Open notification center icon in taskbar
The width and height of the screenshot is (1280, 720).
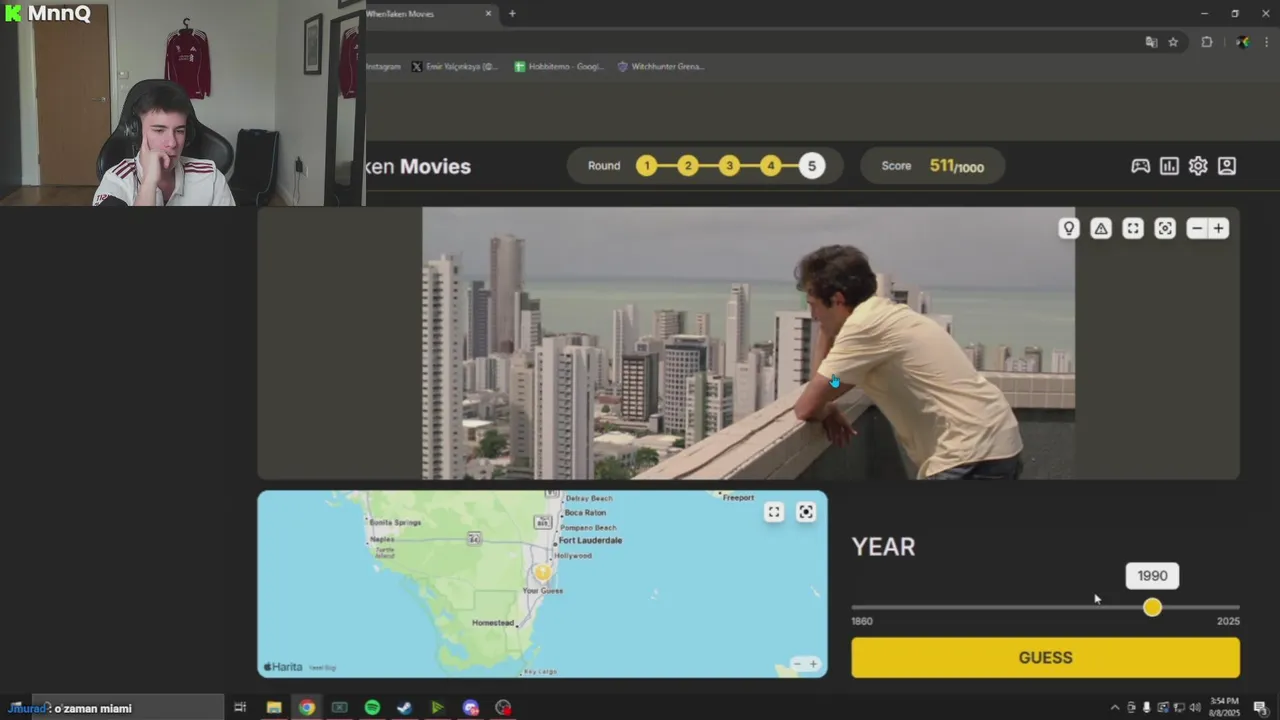[1260, 708]
